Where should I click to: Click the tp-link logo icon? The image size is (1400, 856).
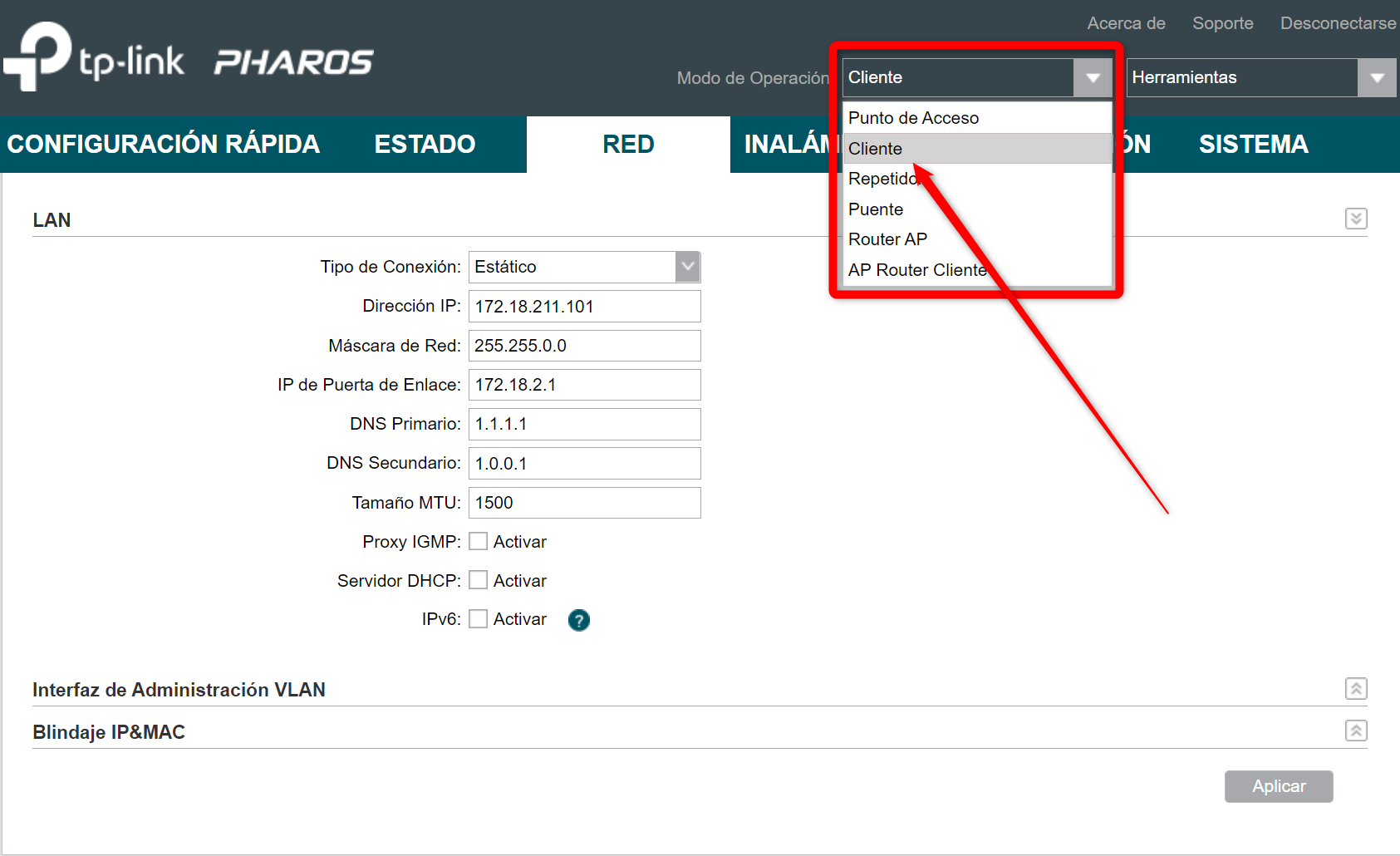(37, 56)
